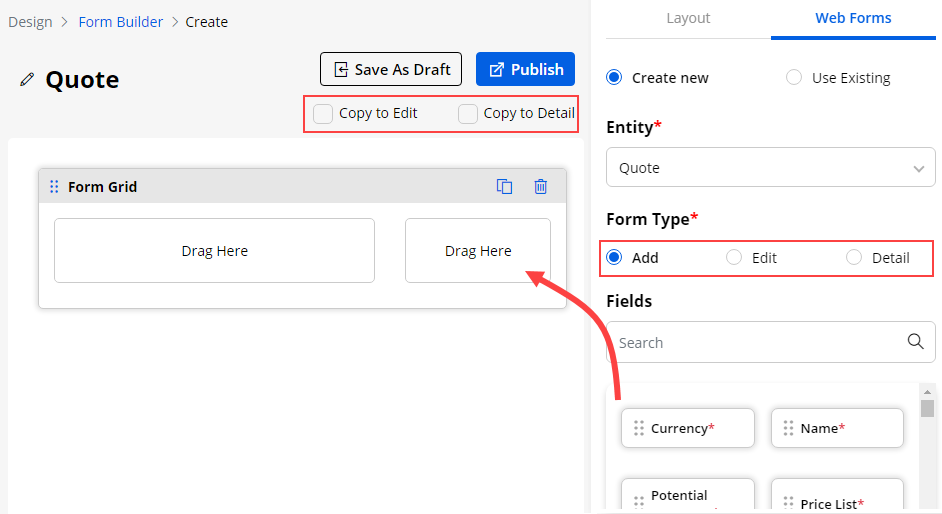Screen dimensions: 942x514
Task: Publish the form
Action: click(x=525, y=69)
